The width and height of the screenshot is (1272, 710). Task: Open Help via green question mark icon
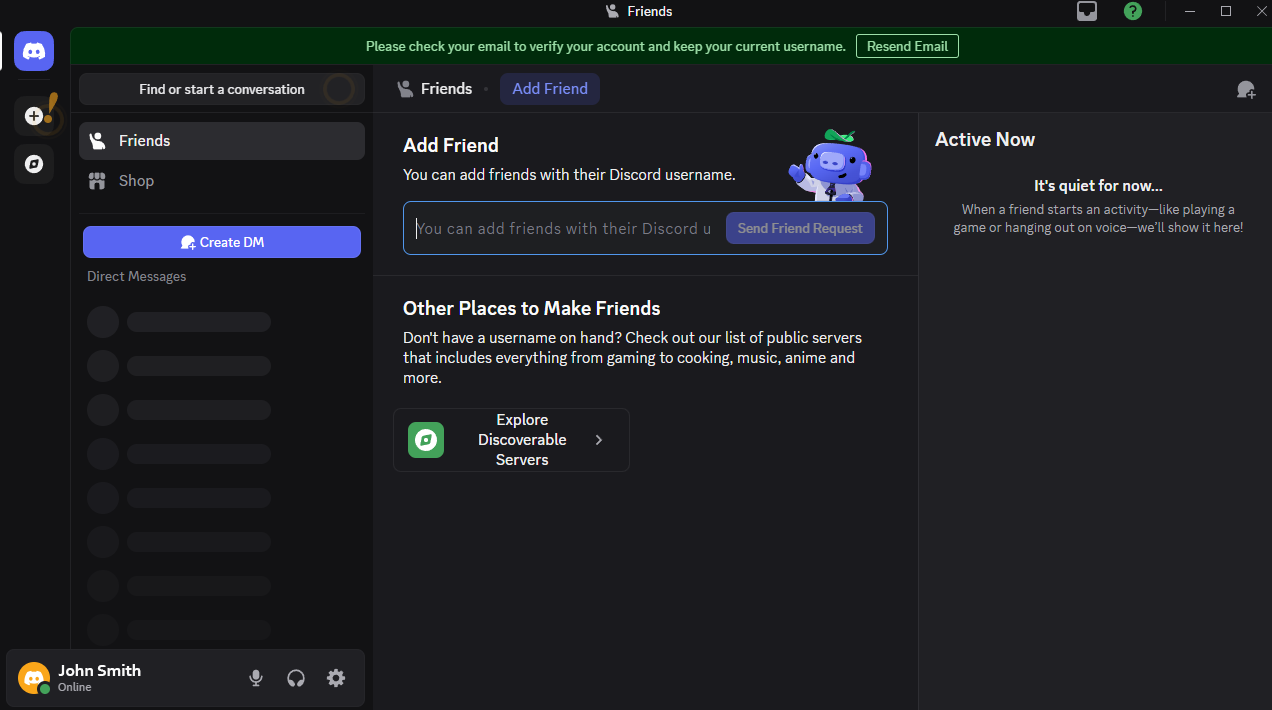(x=1133, y=11)
